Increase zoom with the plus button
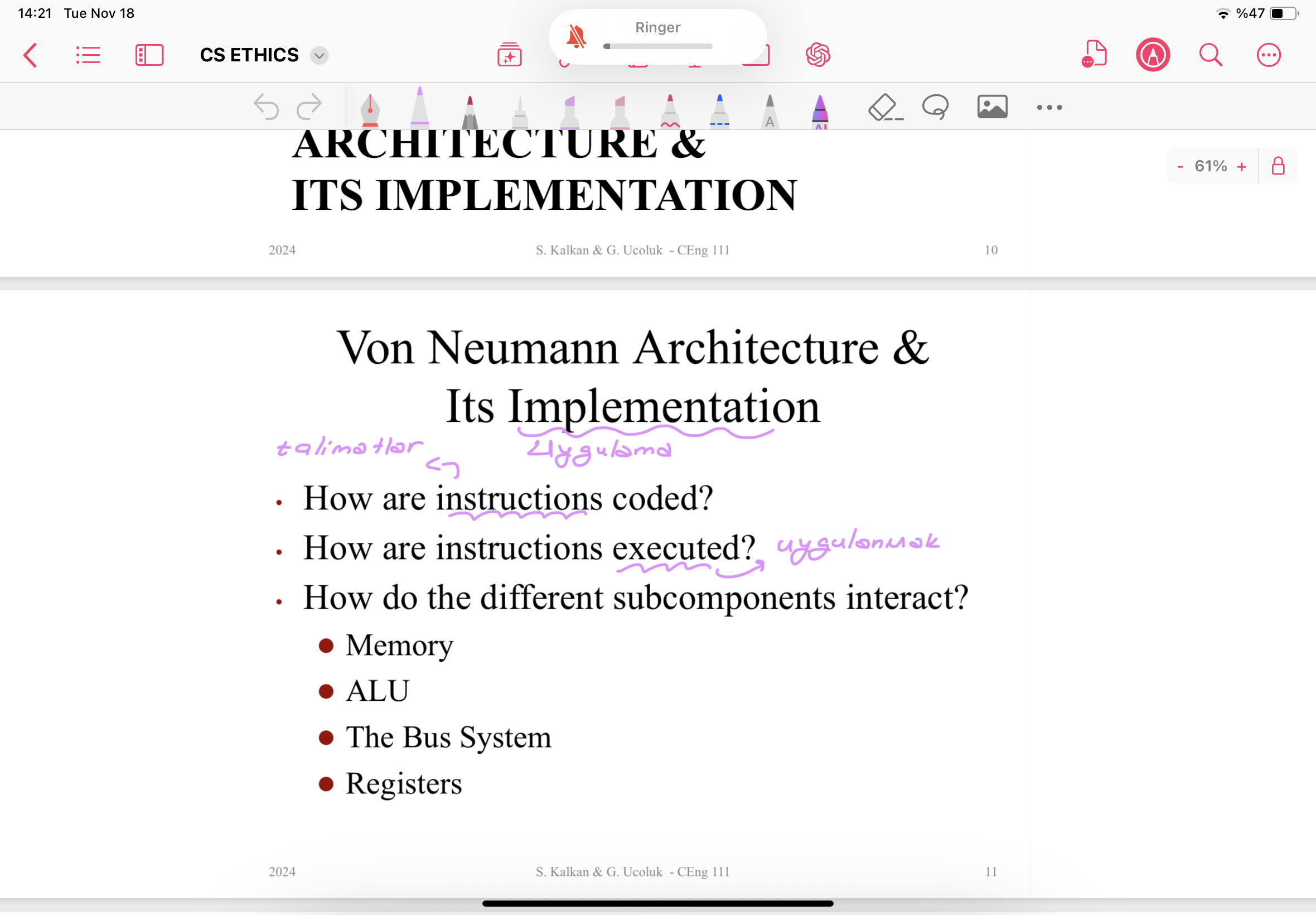The image size is (1316, 915). [1241, 166]
